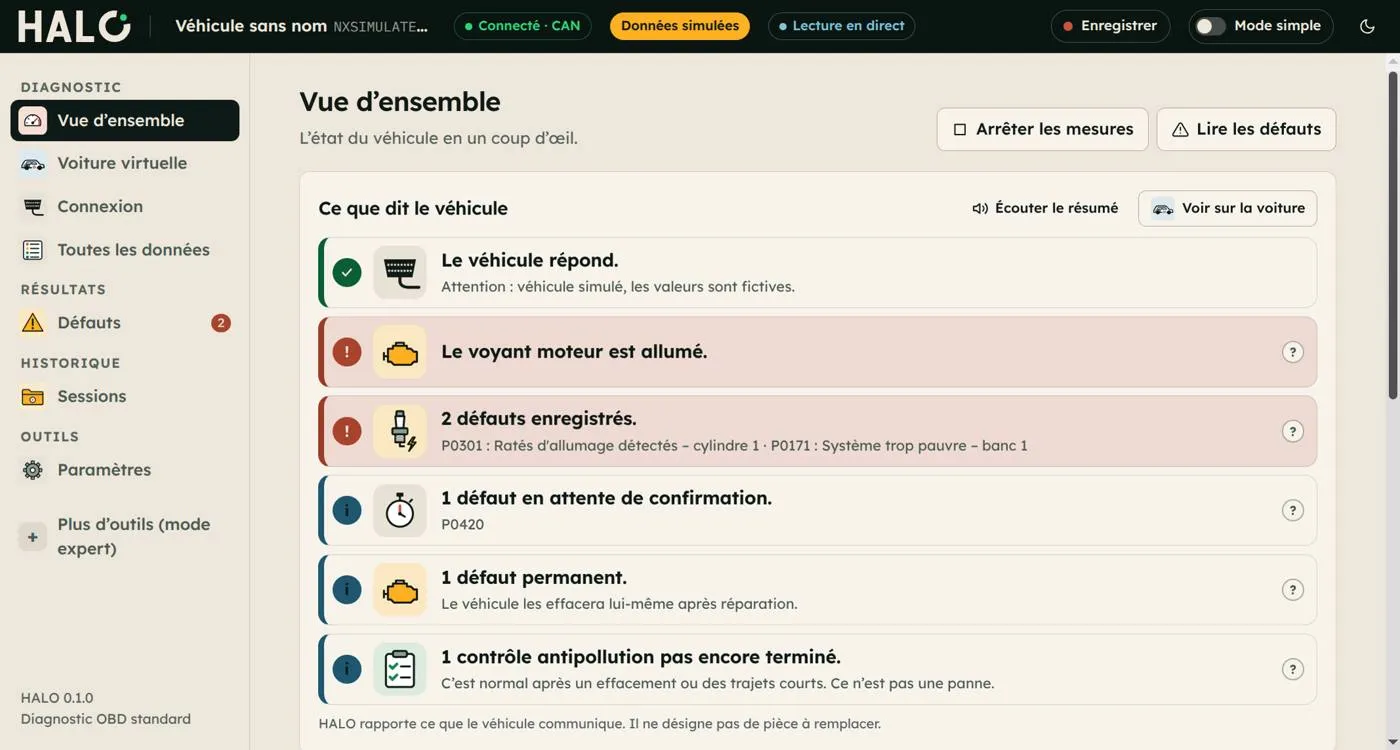Click the Toutes les données list icon
This screenshot has height=750, width=1400.
[x=33, y=250]
